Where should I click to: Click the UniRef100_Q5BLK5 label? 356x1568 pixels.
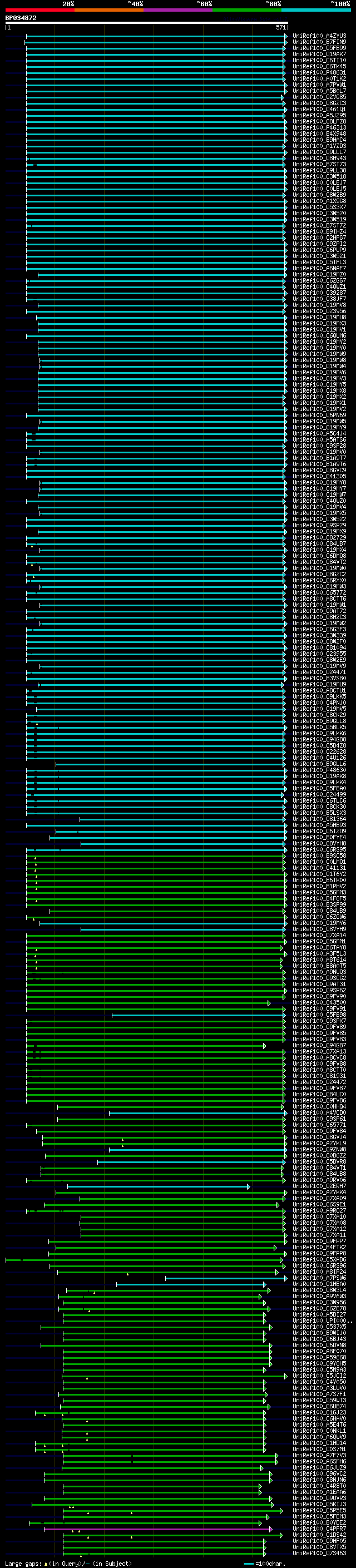pos(319,728)
